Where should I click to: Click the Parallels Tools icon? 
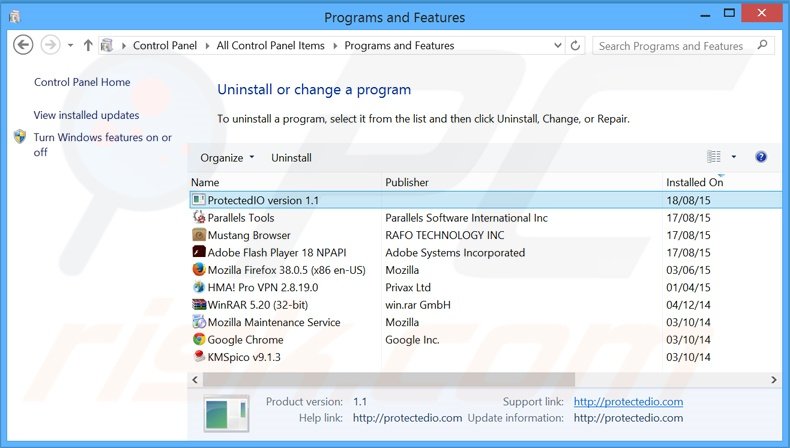click(199, 217)
